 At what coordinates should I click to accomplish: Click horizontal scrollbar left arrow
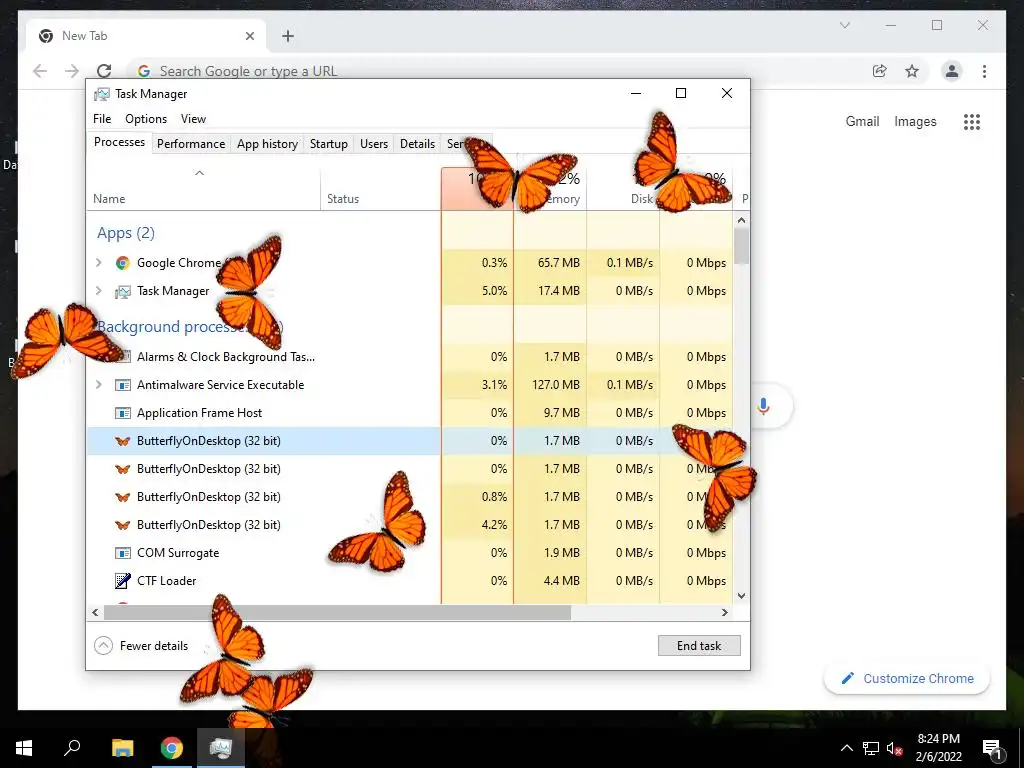[x=95, y=613]
